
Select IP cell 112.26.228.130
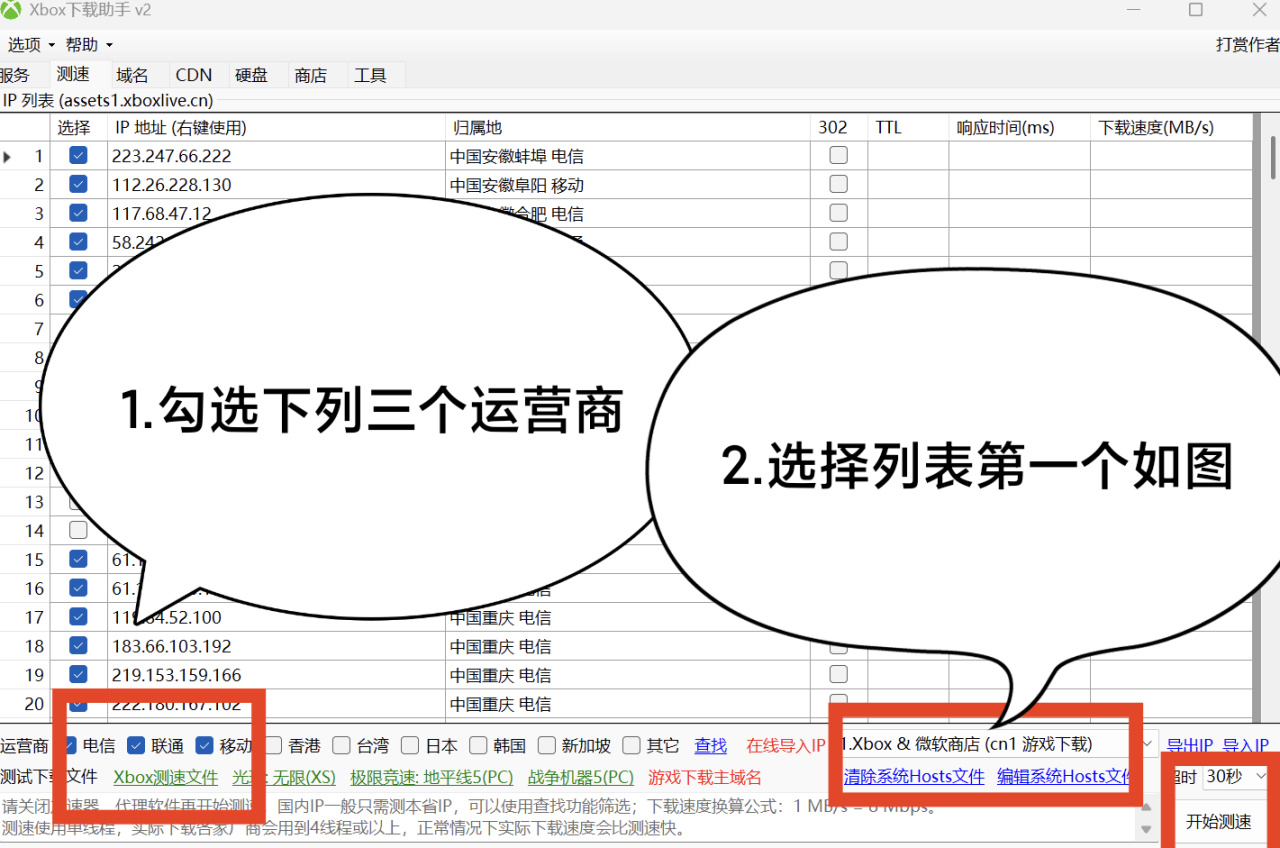pos(275,185)
